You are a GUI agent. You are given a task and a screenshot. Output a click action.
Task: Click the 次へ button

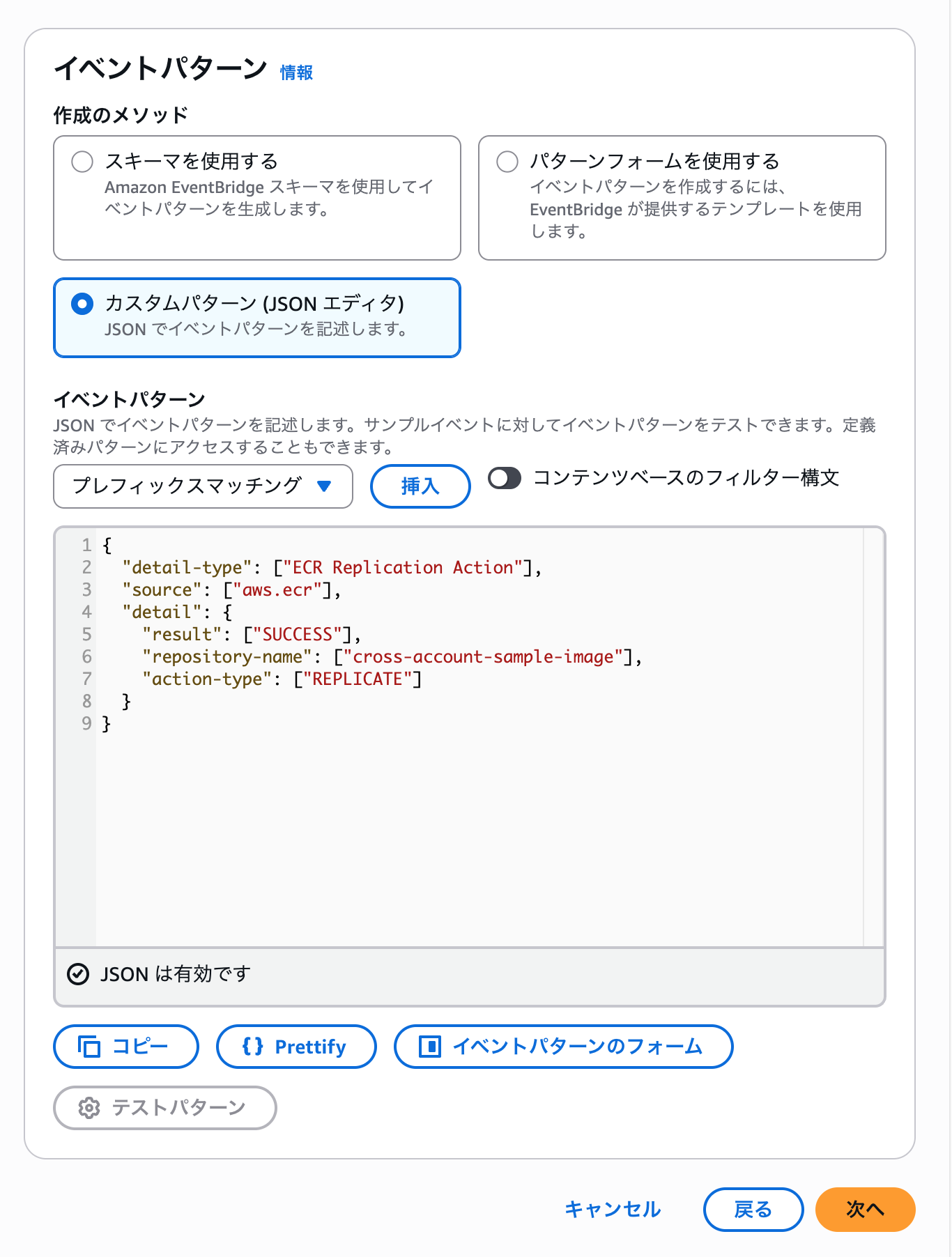click(x=865, y=1210)
